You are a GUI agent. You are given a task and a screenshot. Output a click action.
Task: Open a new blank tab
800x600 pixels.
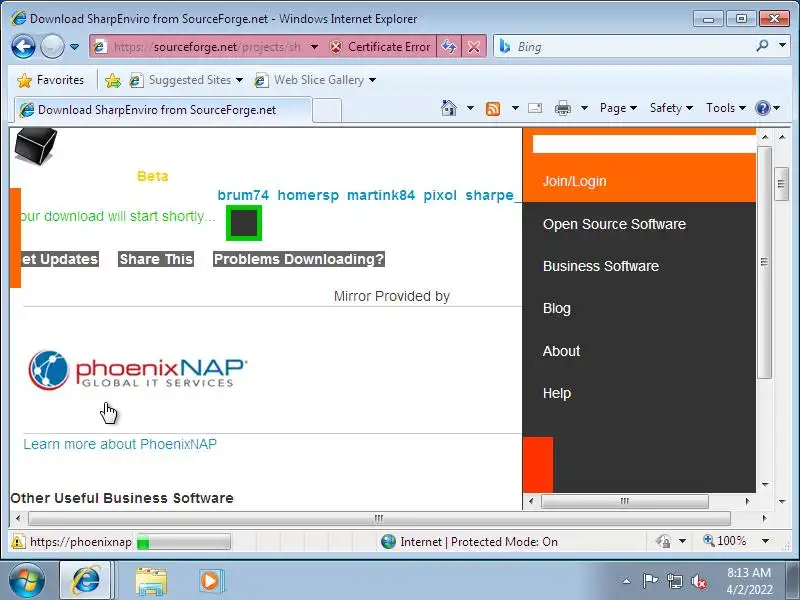click(327, 110)
